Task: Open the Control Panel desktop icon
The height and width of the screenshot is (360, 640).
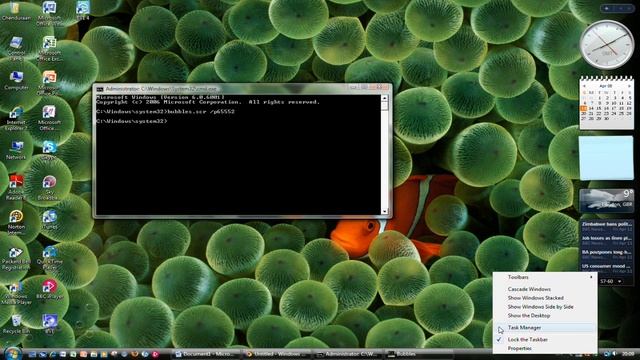Action: [16, 49]
